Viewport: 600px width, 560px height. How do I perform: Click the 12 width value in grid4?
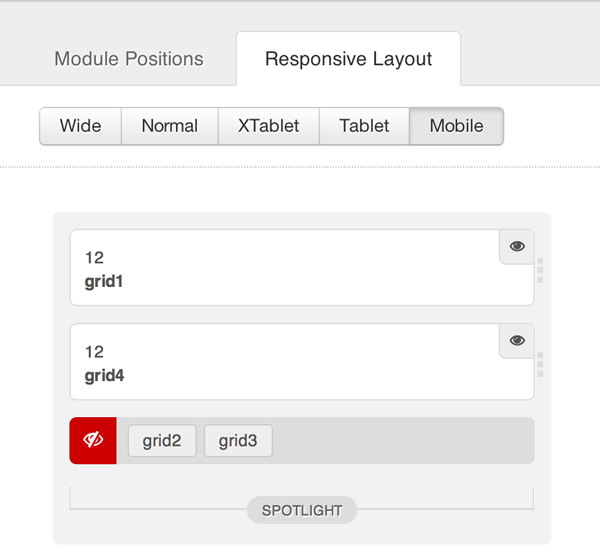tap(94, 352)
